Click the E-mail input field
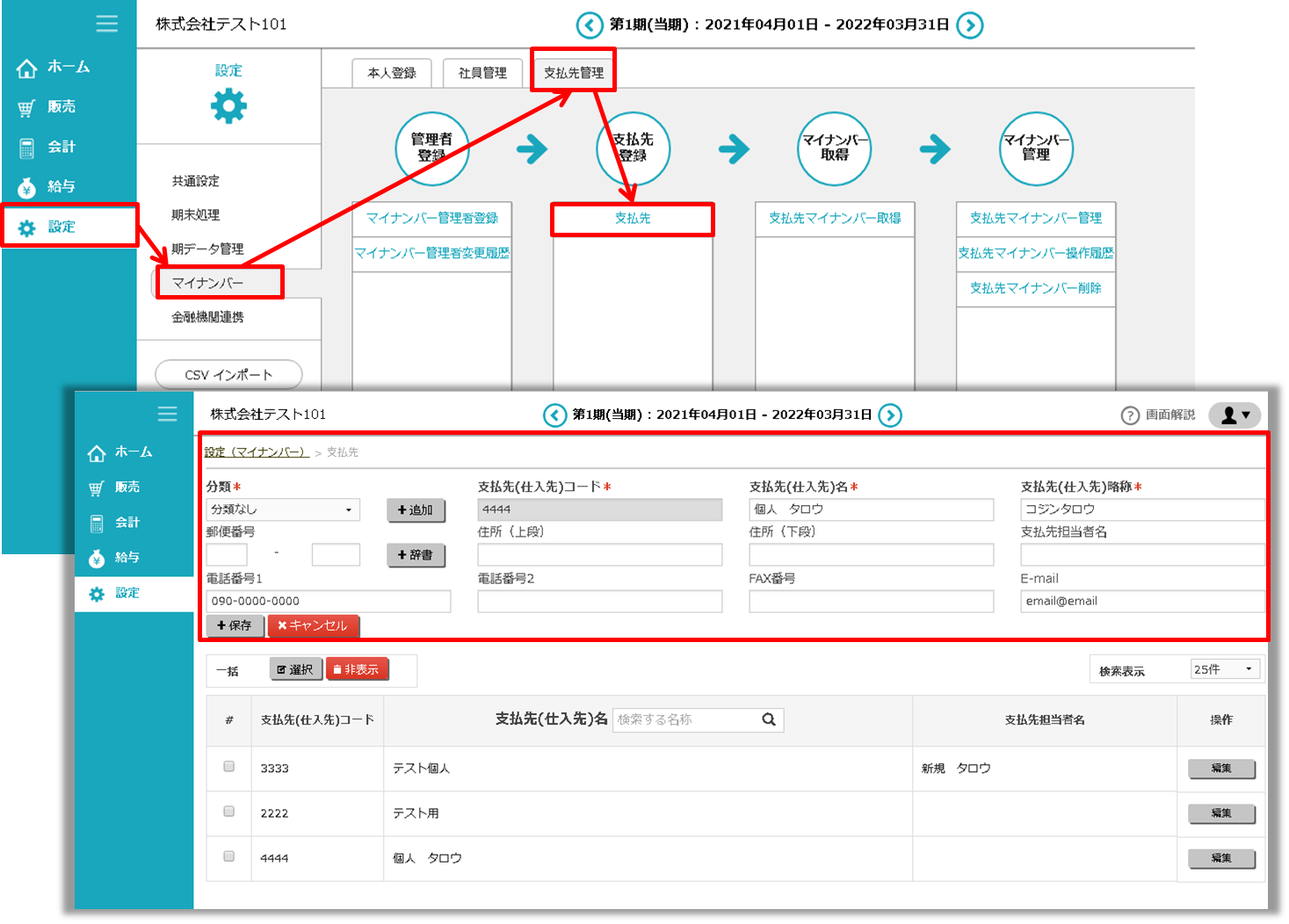Viewport: 1289px width, 924px height. (1141, 601)
